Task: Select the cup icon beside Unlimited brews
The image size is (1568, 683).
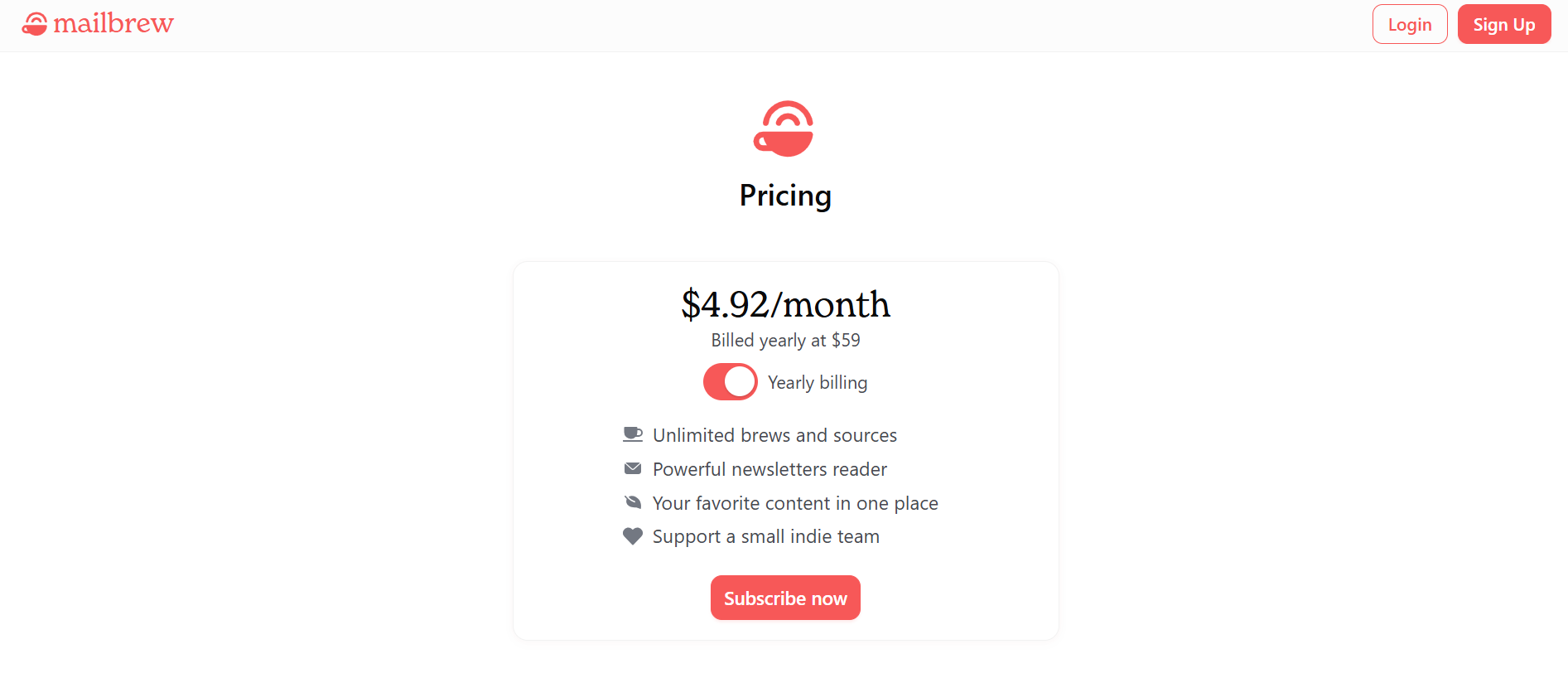Action: [x=633, y=434]
